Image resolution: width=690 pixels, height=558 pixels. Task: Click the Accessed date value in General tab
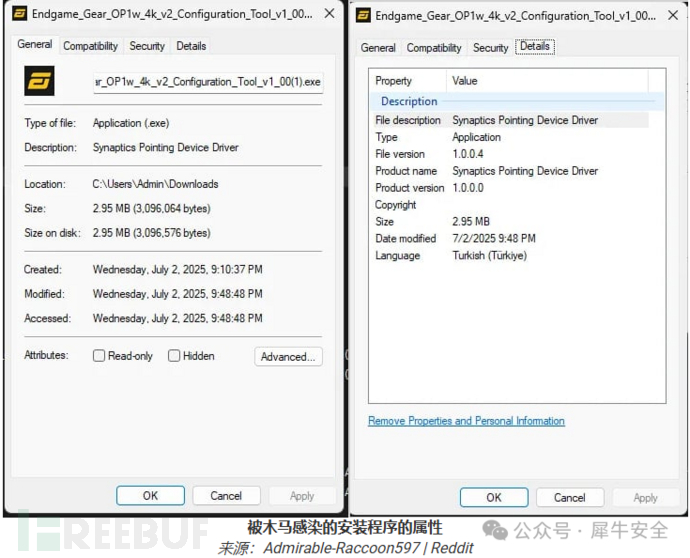pyautogui.click(x=177, y=318)
